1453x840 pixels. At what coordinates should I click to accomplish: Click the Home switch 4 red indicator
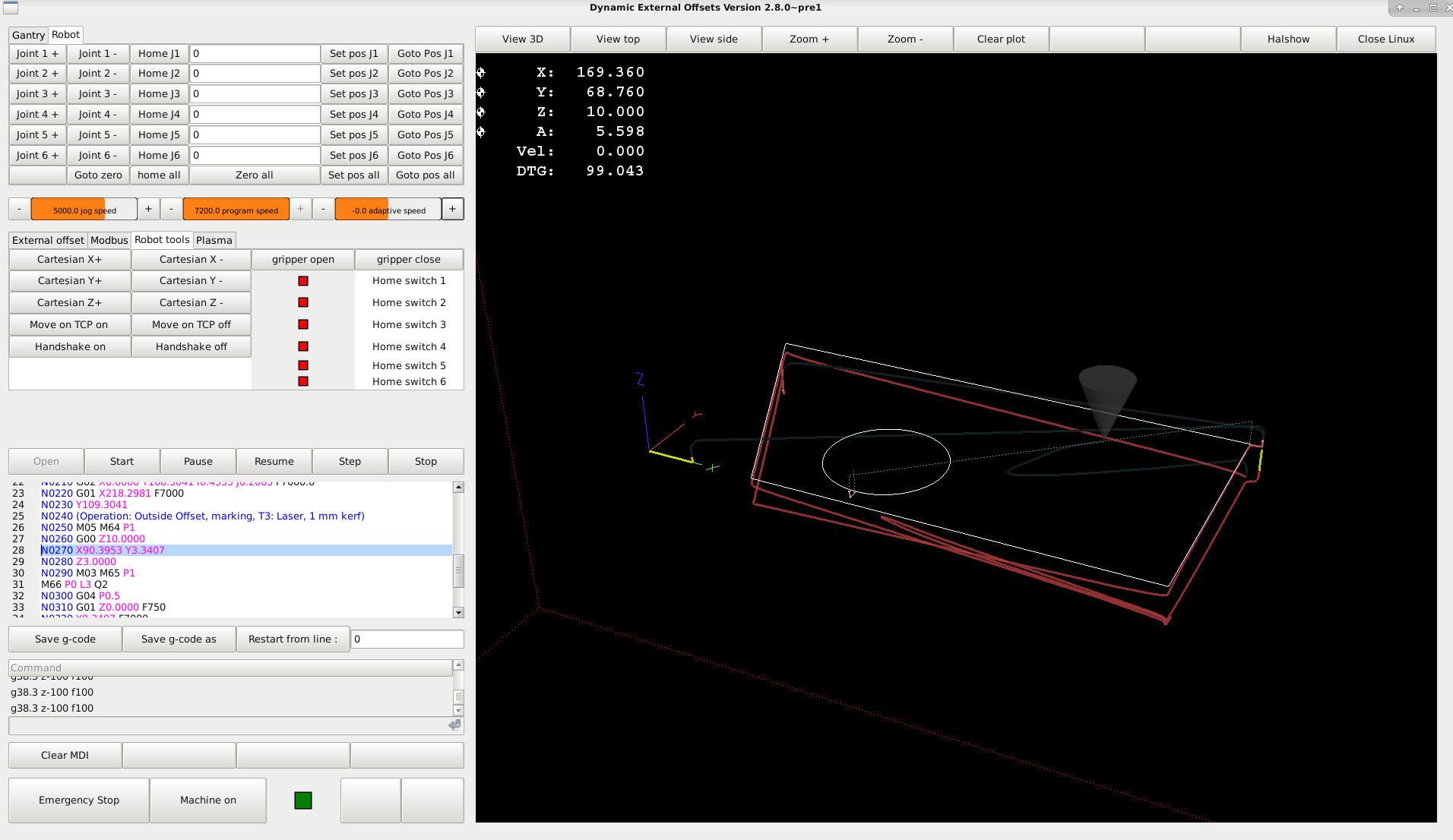[x=303, y=346]
